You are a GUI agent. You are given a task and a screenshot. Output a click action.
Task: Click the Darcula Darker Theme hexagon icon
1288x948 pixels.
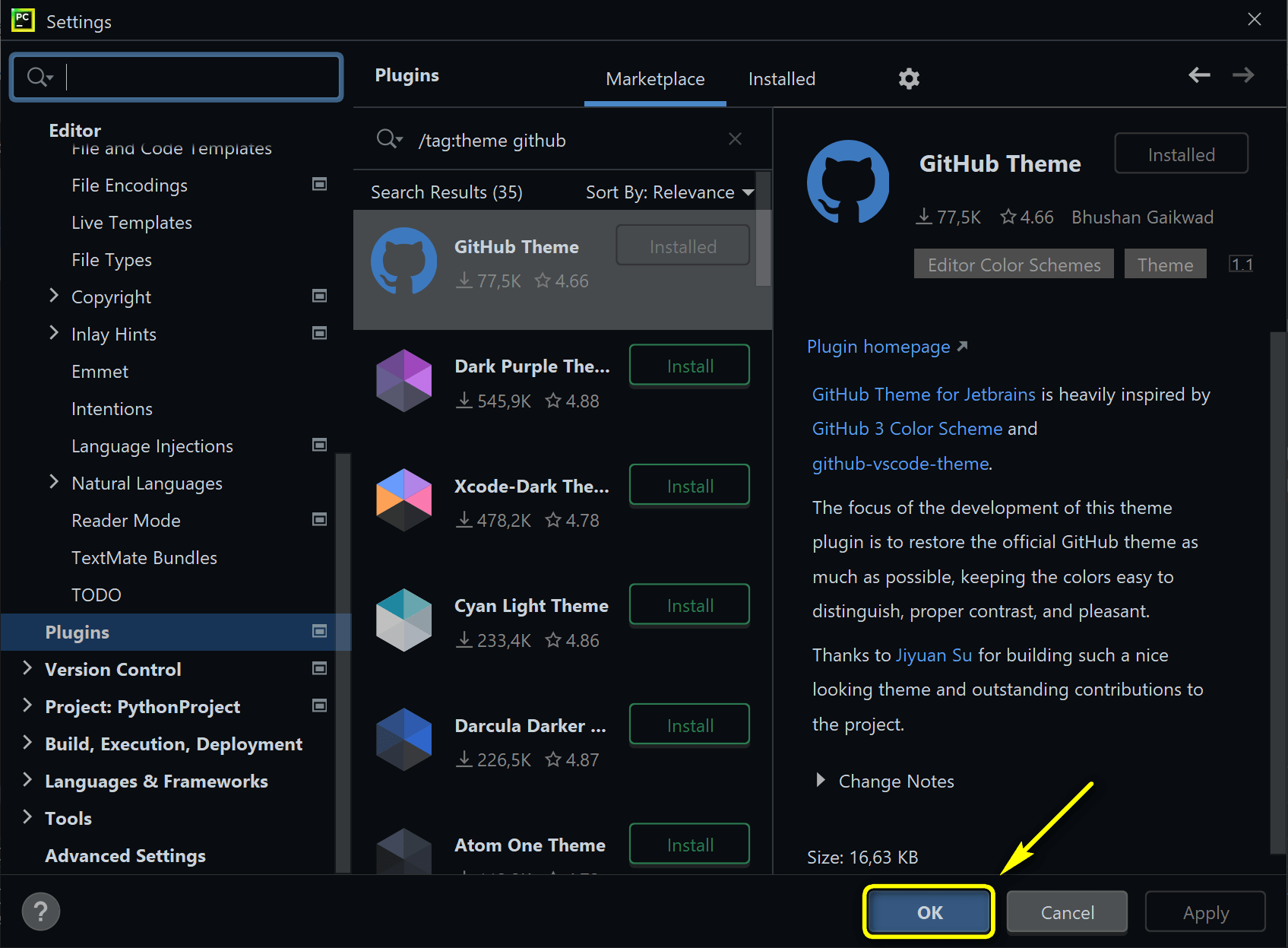[403, 739]
